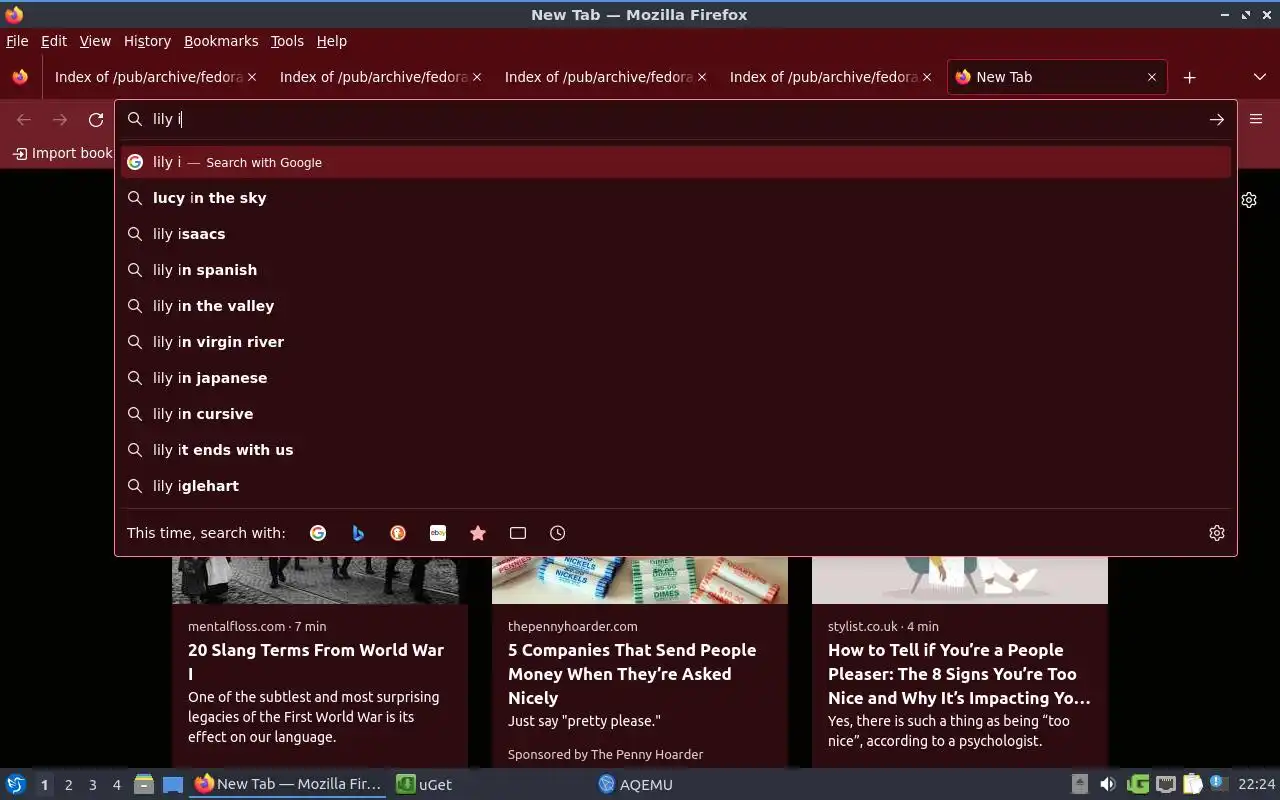Switch to AQEMU in the taskbar
1280x800 pixels.
(636, 784)
